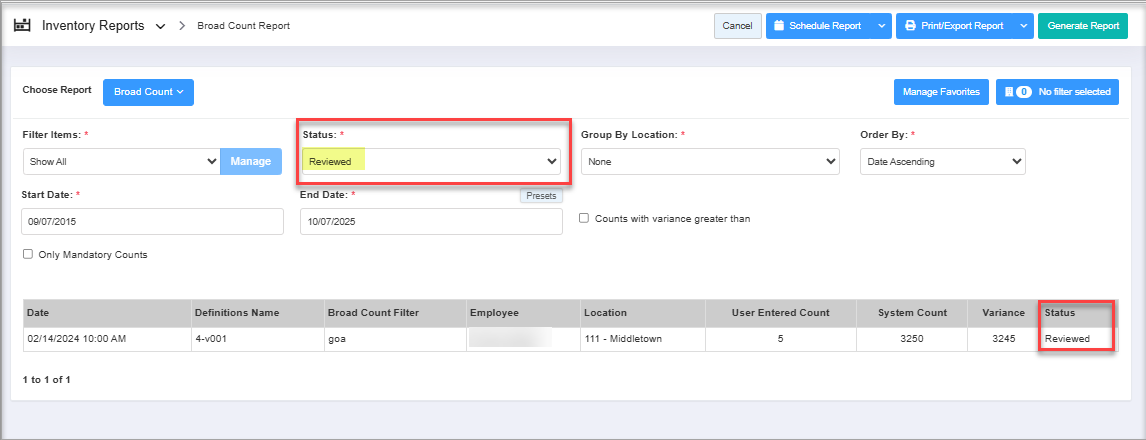The width and height of the screenshot is (1146, 440).
Task: Click the Inventory Reports factory icon
Action: click(22, 25)
